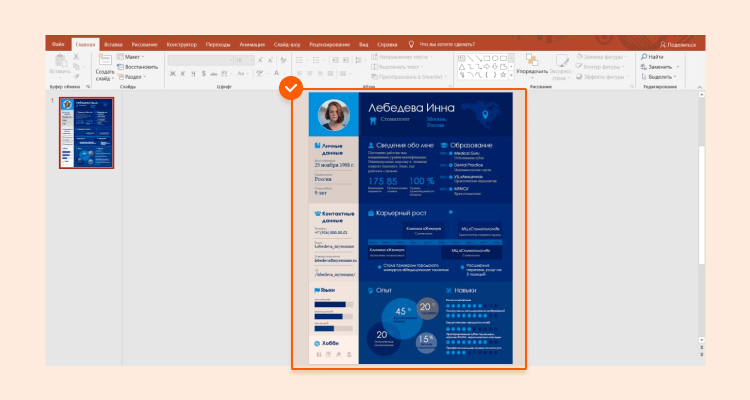Collapse the ribbon with the chevron arrow
This screenshot has height=400, width=750.
700,87
